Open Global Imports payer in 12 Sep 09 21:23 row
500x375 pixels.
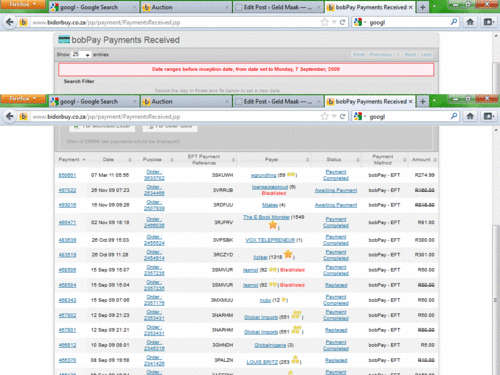(x=261, y=317)
